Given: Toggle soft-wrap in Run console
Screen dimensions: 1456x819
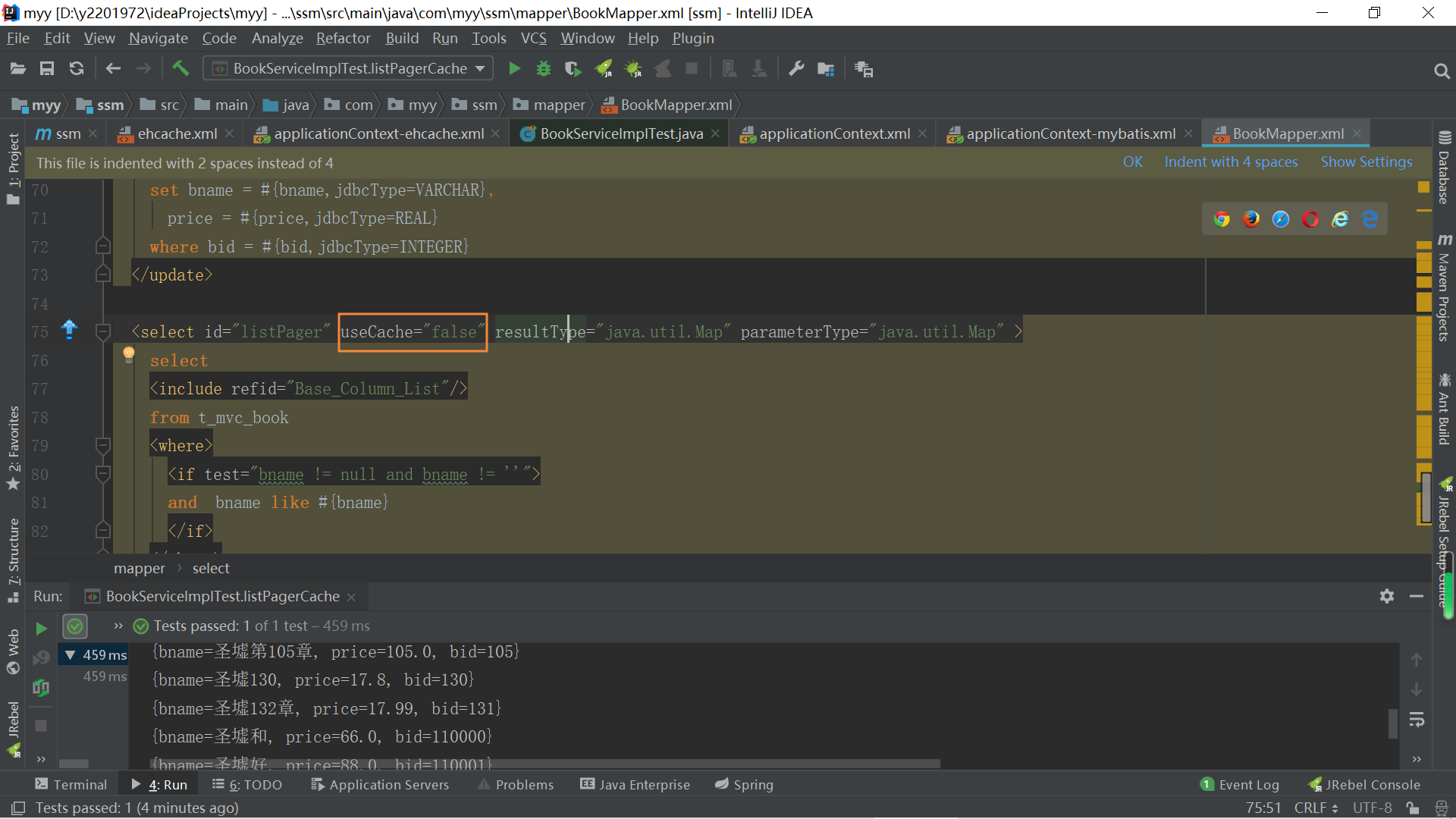Looking at the screenshot, I should pyautogui.click(x=1416, y=719).
